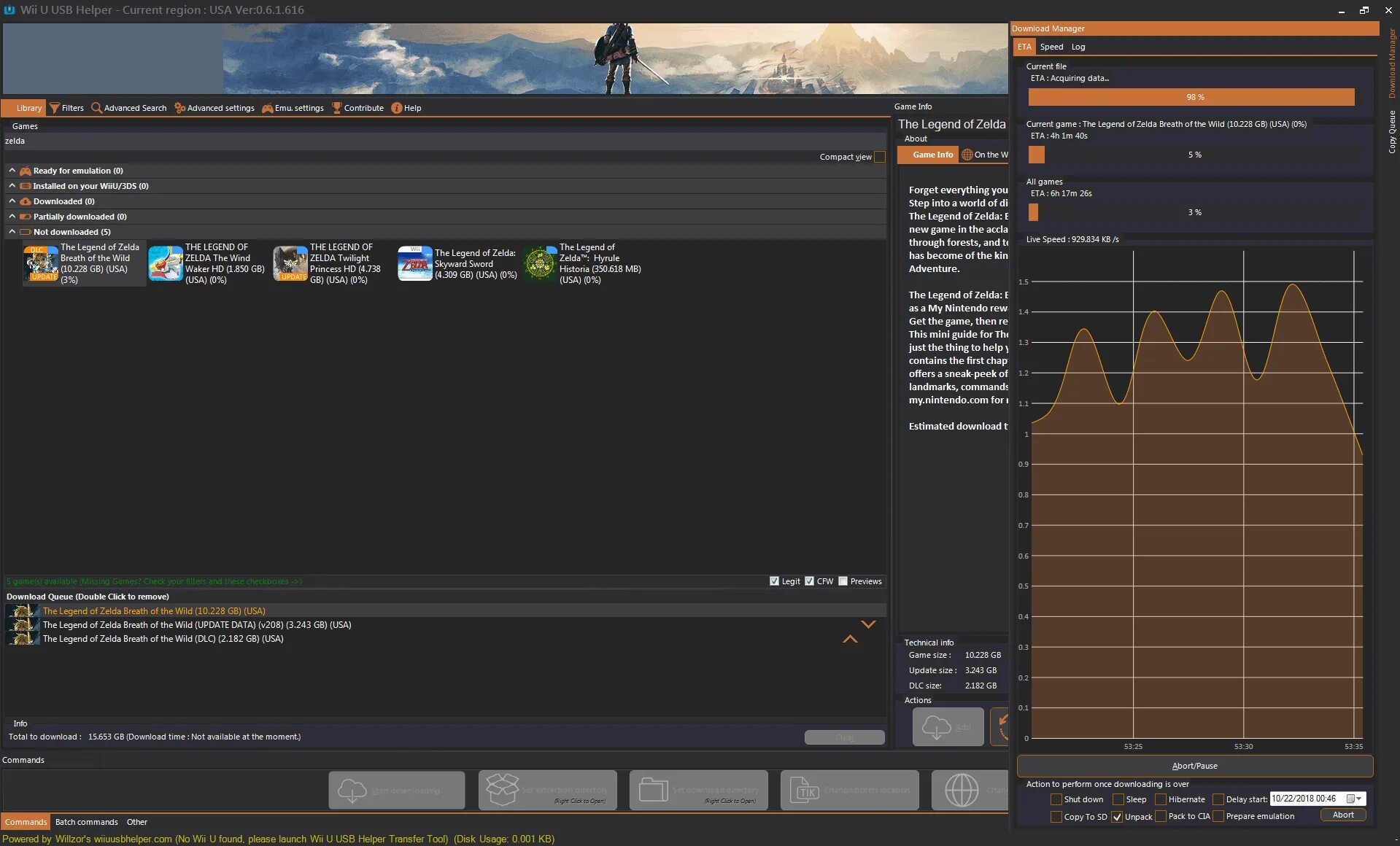This screenshot has height=846, width=1400.
Task: Collapse Ready for emulation group
Action: (12, 170)
